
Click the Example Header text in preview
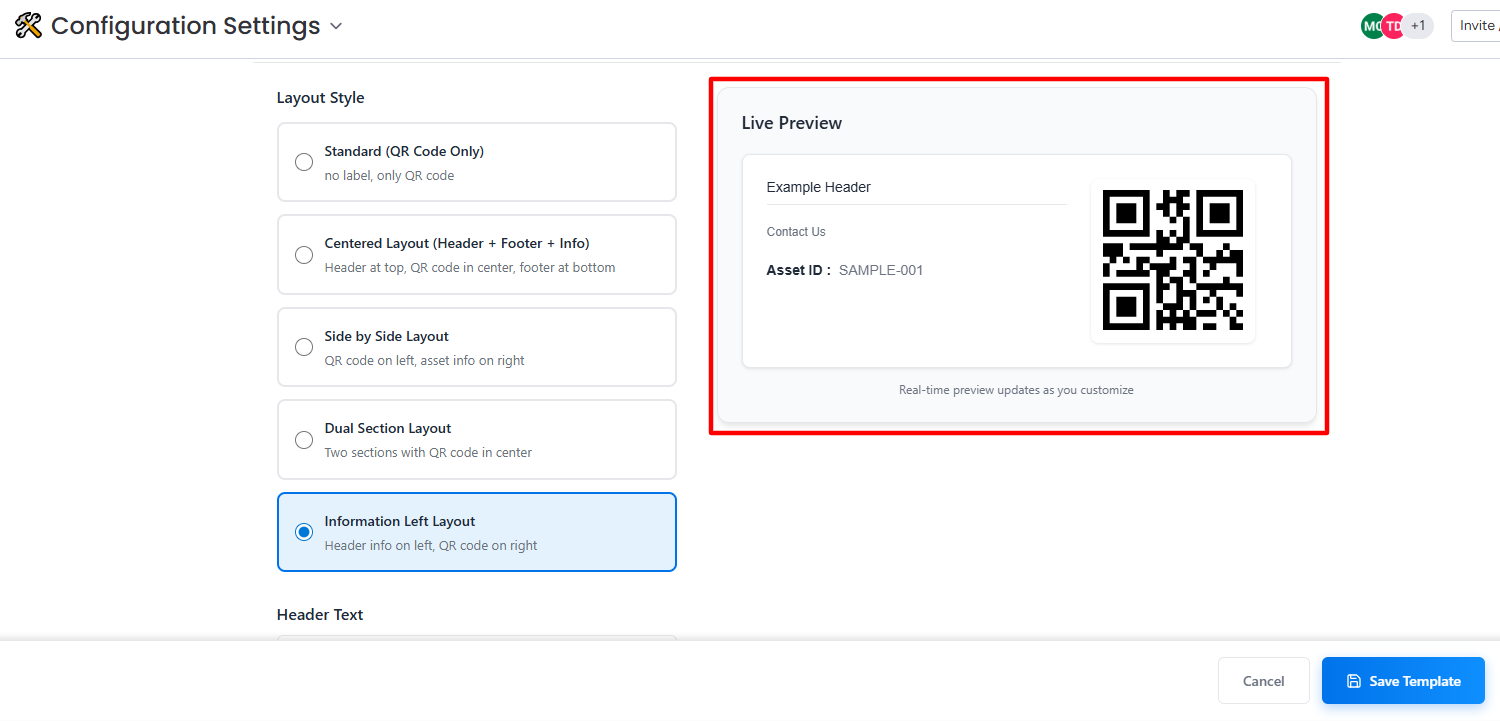(x=819, y=187)
